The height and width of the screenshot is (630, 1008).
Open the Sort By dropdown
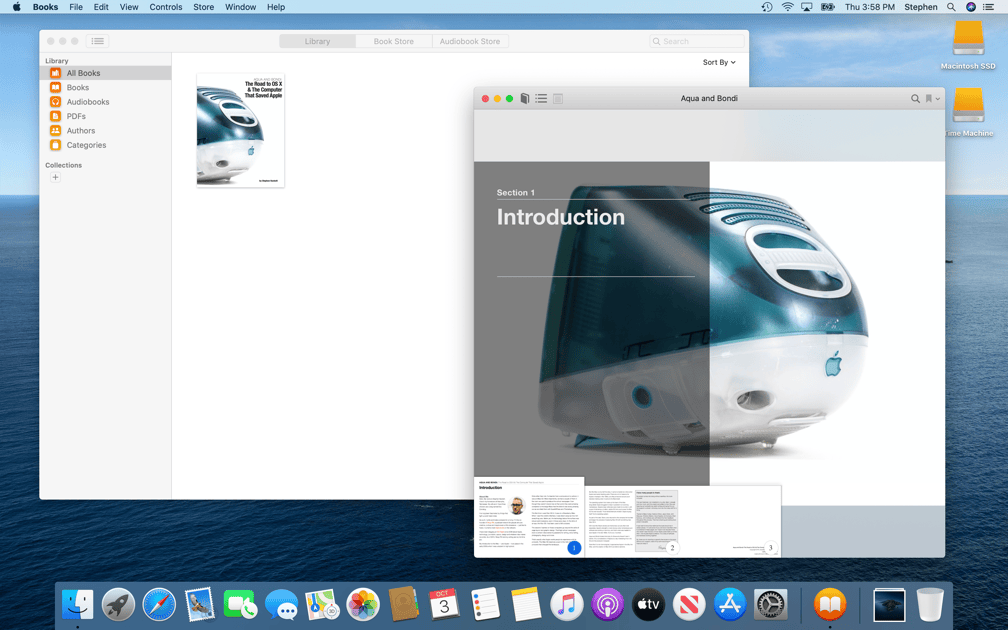point(719,62)
